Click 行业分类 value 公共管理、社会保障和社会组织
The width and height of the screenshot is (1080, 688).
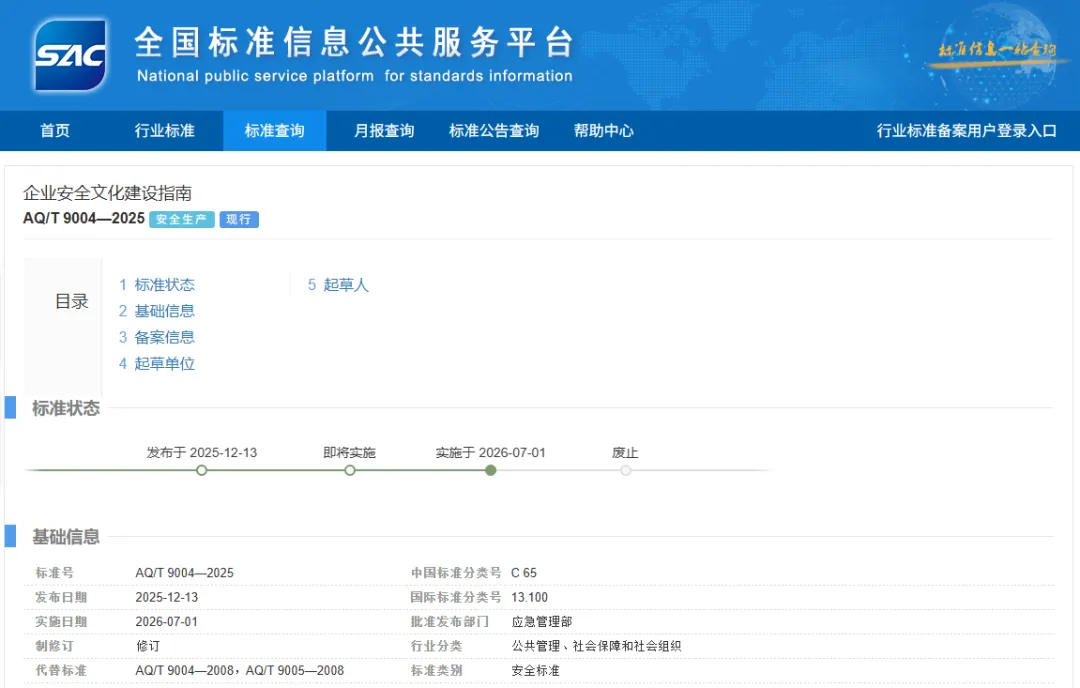(596, 646)
